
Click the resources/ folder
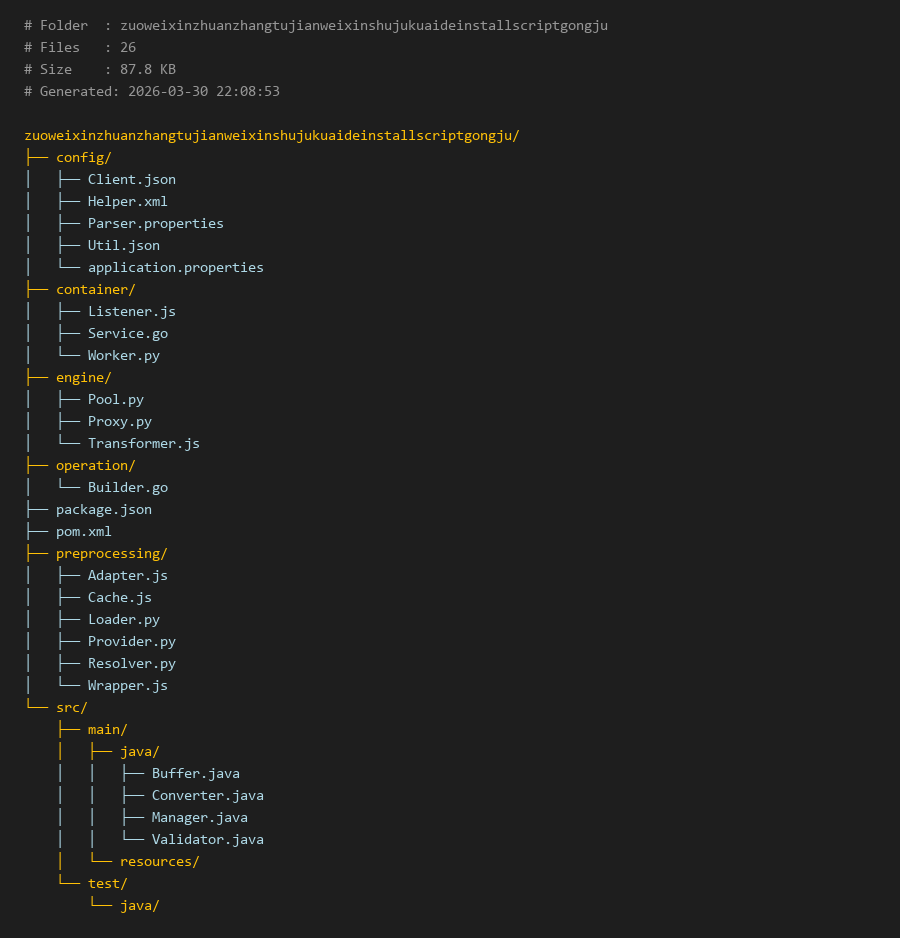pyautogui.click(x=159, y=862)
